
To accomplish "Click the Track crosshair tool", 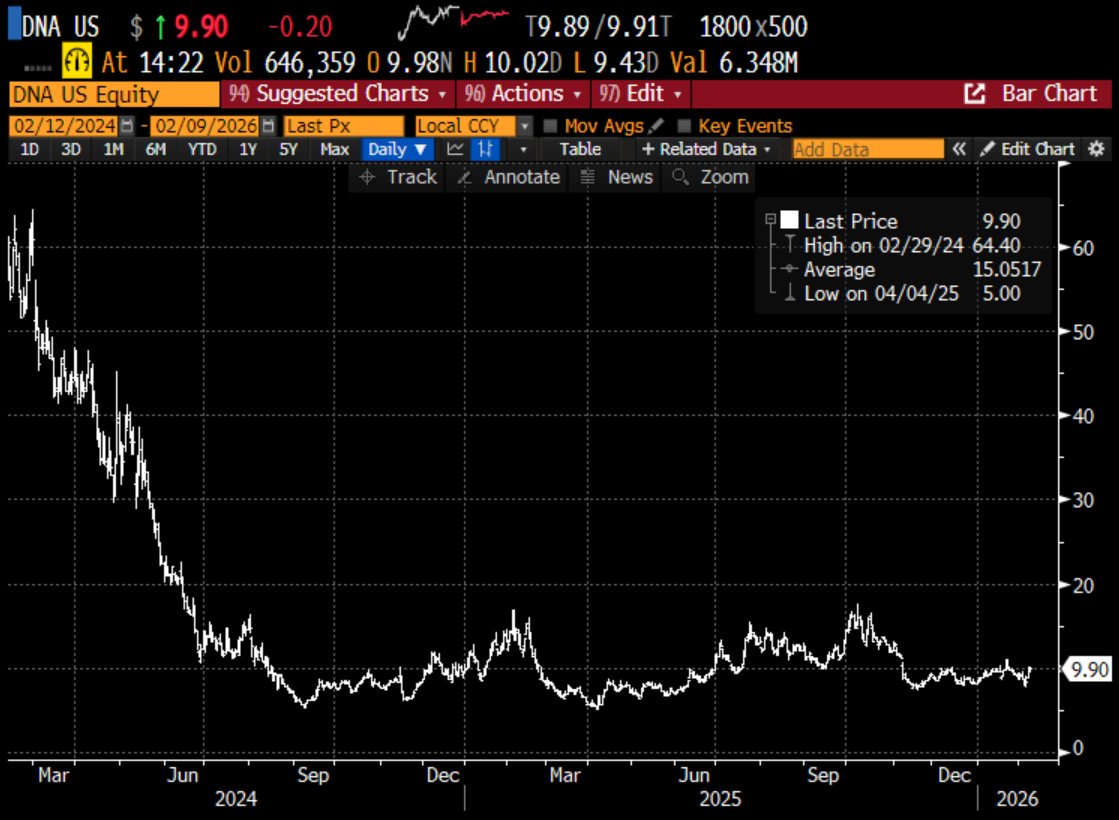I will tap(398, 177).
